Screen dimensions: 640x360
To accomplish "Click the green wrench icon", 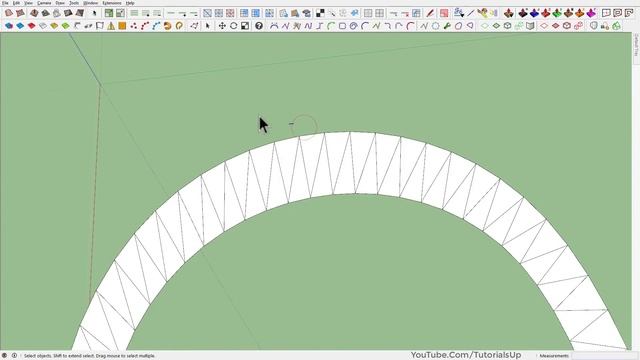I will click(x=447, y=26).
